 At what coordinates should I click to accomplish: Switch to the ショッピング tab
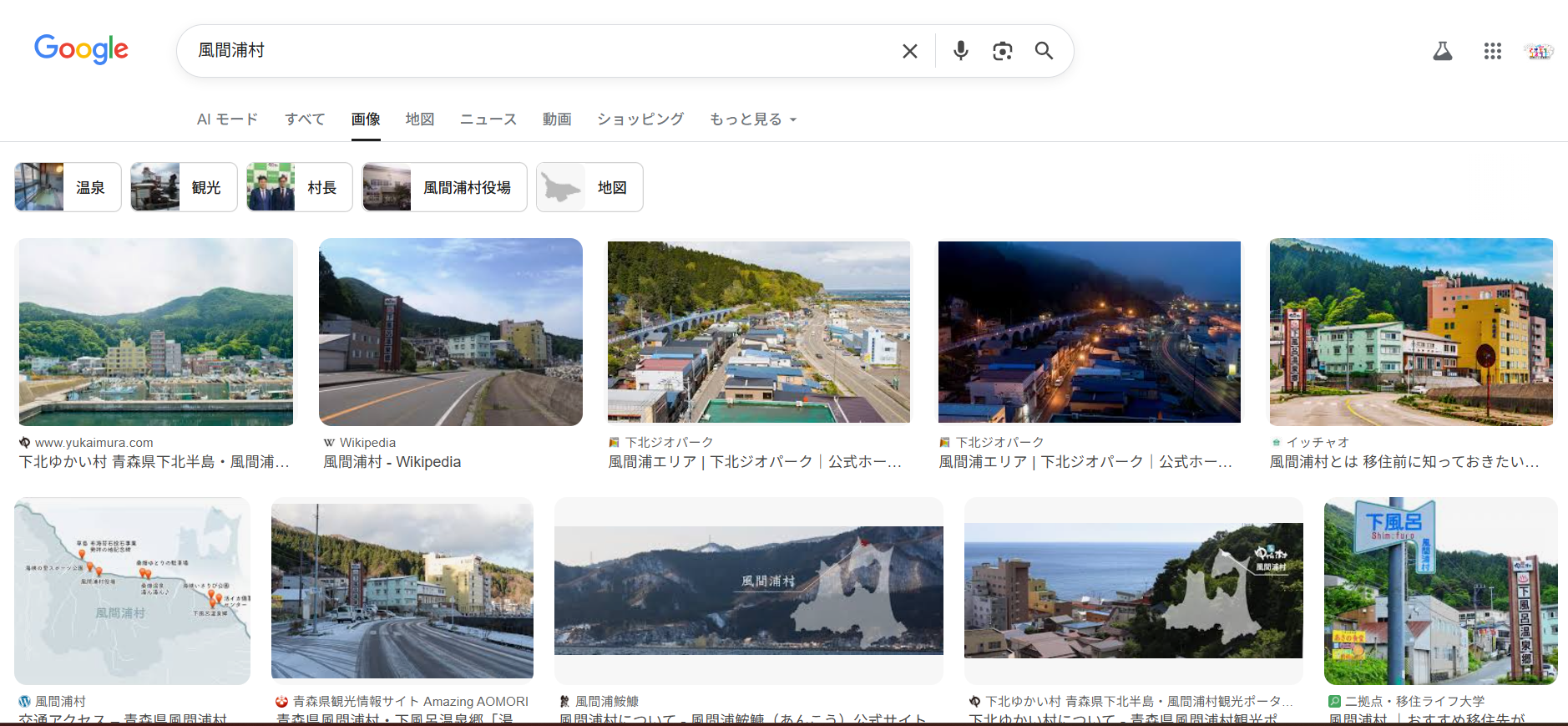640,119
